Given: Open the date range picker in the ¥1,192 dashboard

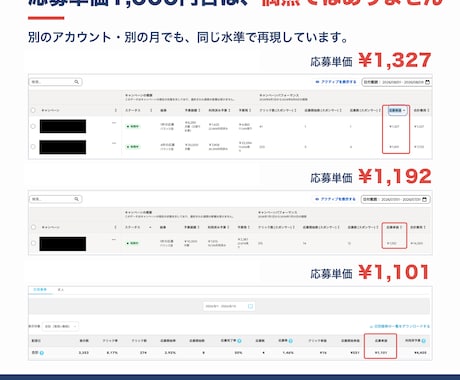Looking at the screenshot, I should [395, 199].
